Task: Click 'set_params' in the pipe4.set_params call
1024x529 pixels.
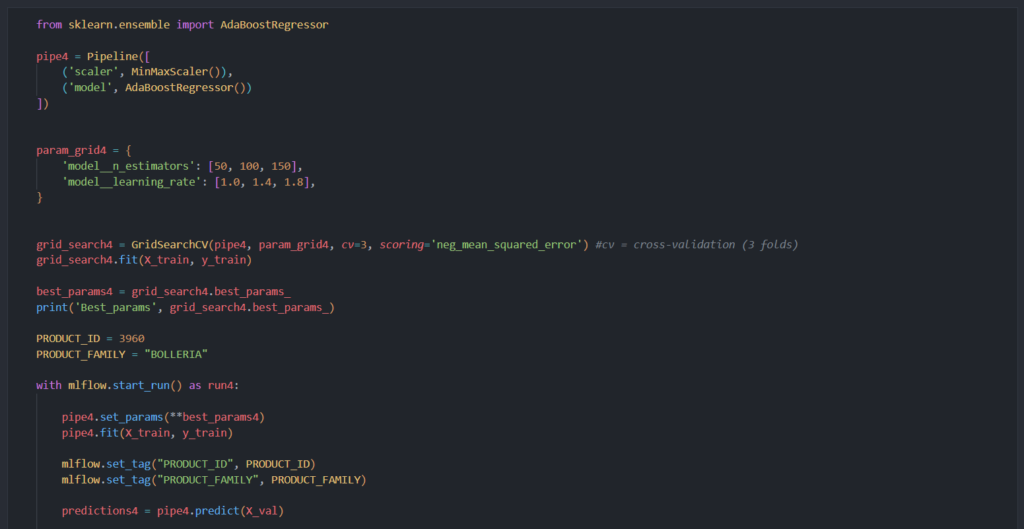Action: tap(132, 417)
